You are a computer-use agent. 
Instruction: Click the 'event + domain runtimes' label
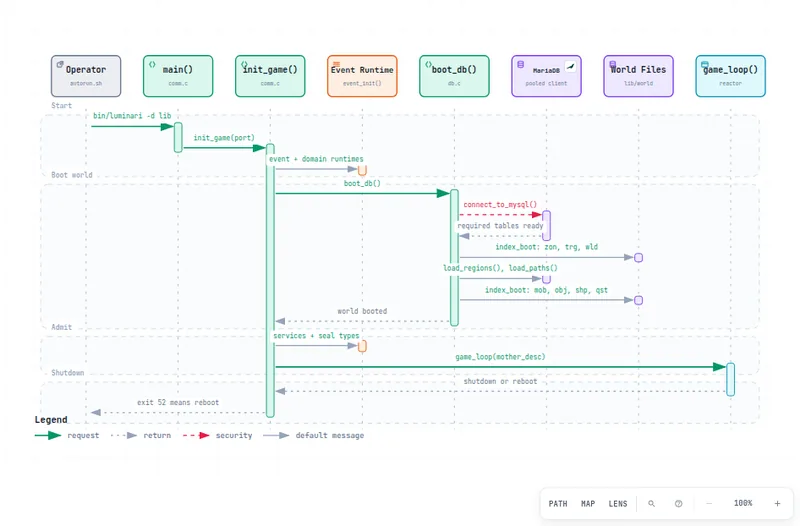316,159
